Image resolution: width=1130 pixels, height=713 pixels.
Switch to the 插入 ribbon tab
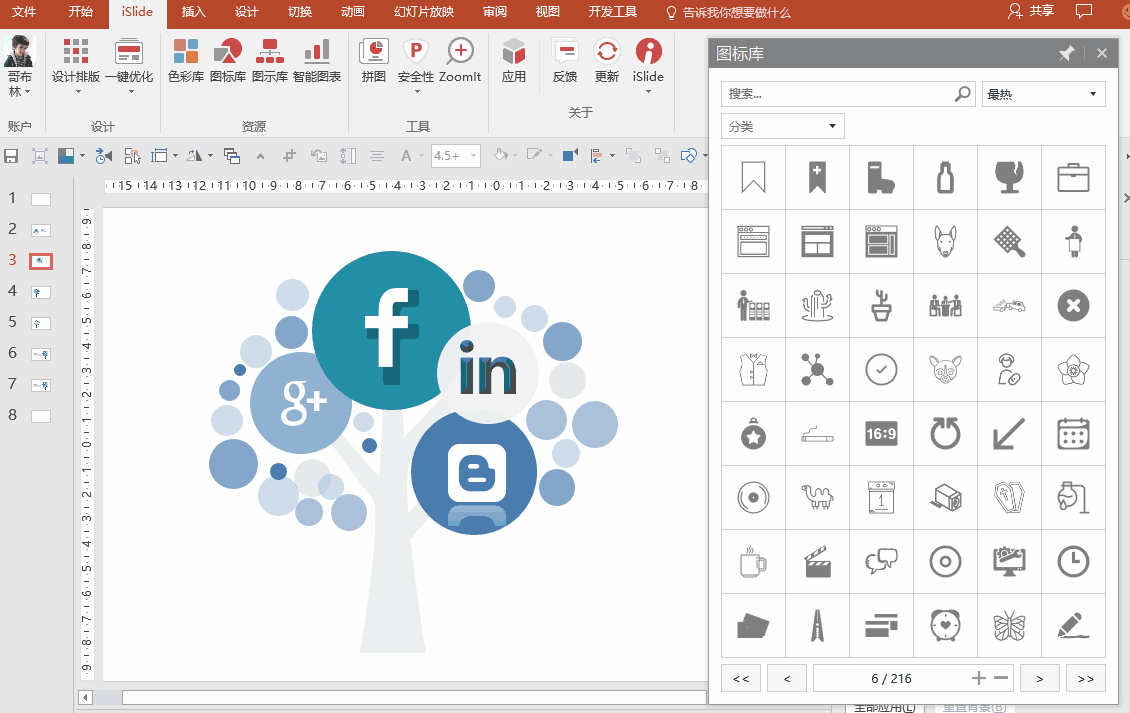click(193, 12)
